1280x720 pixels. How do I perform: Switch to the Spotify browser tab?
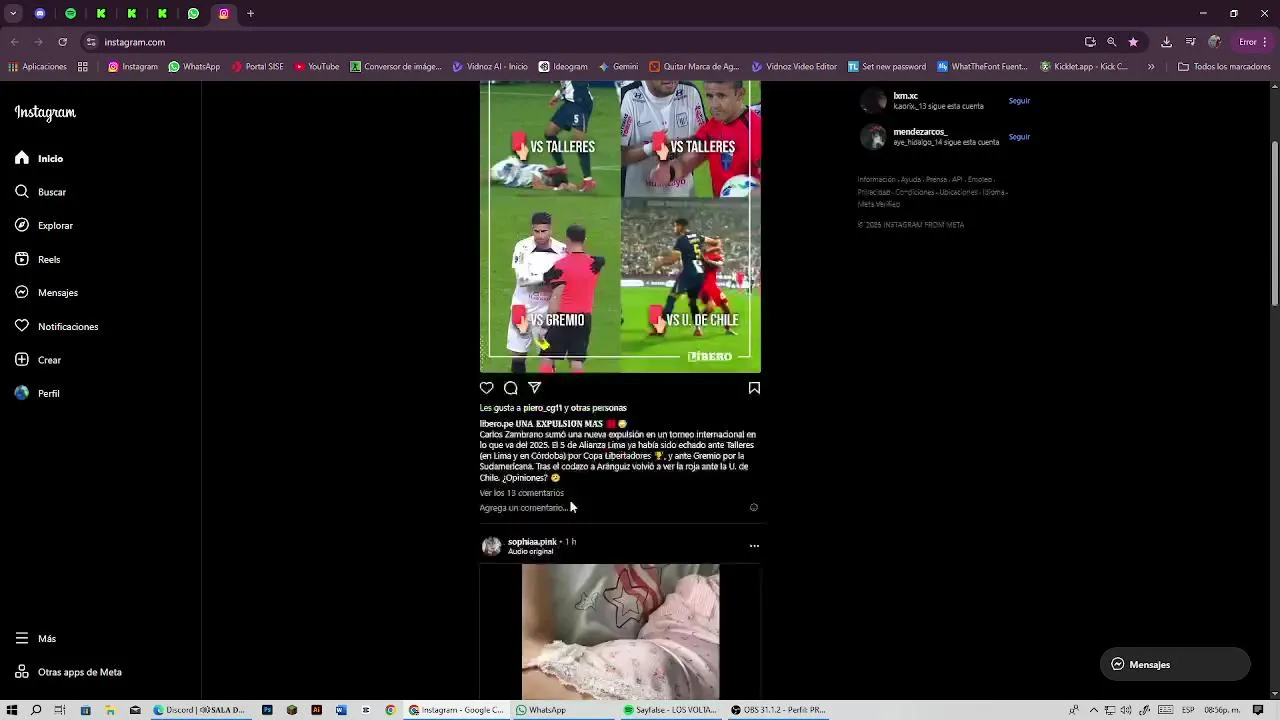click(71, 13)
